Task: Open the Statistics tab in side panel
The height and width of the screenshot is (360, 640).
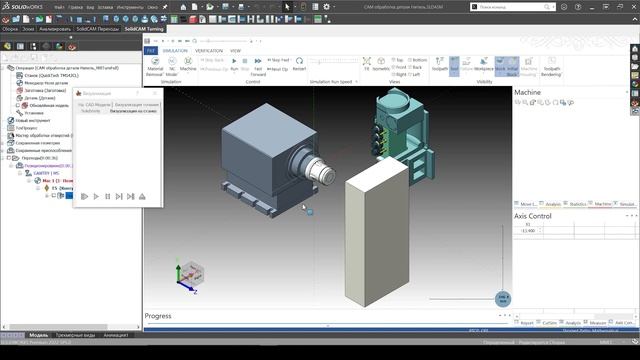Action: 575,204
